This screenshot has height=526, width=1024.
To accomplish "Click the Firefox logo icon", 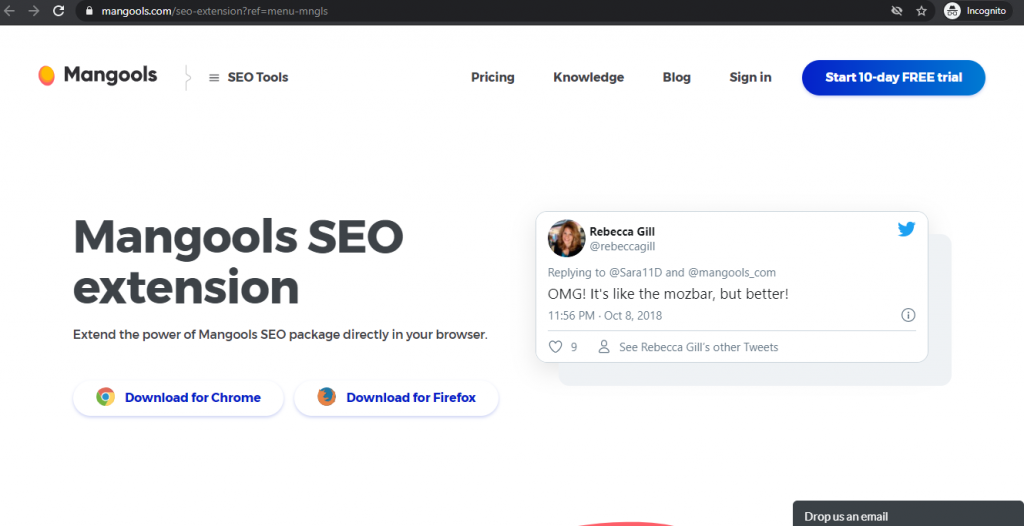I will [327, 397].
